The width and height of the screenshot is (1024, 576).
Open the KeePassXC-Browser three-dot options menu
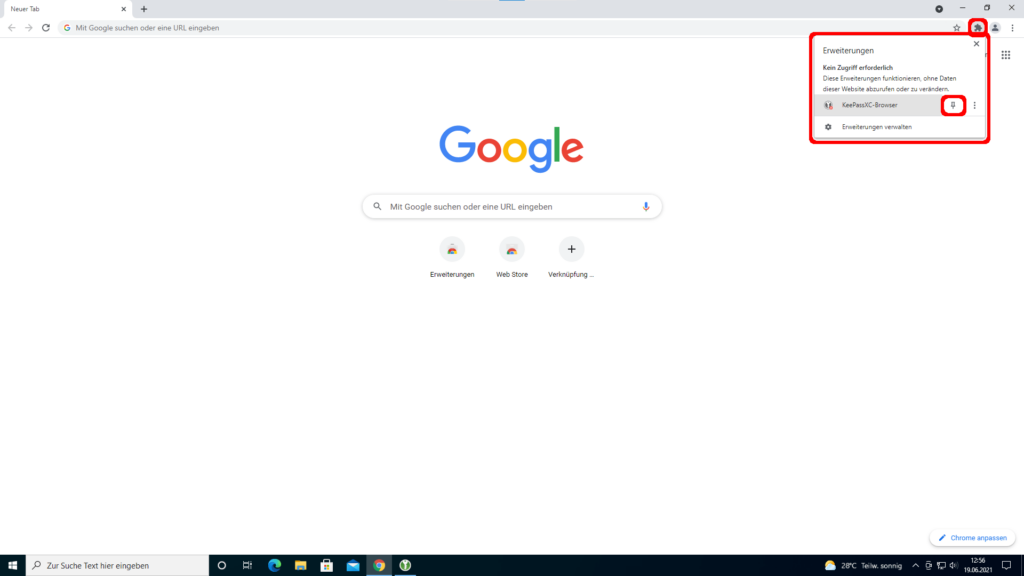pyautogui.click(x=974, y=105)
